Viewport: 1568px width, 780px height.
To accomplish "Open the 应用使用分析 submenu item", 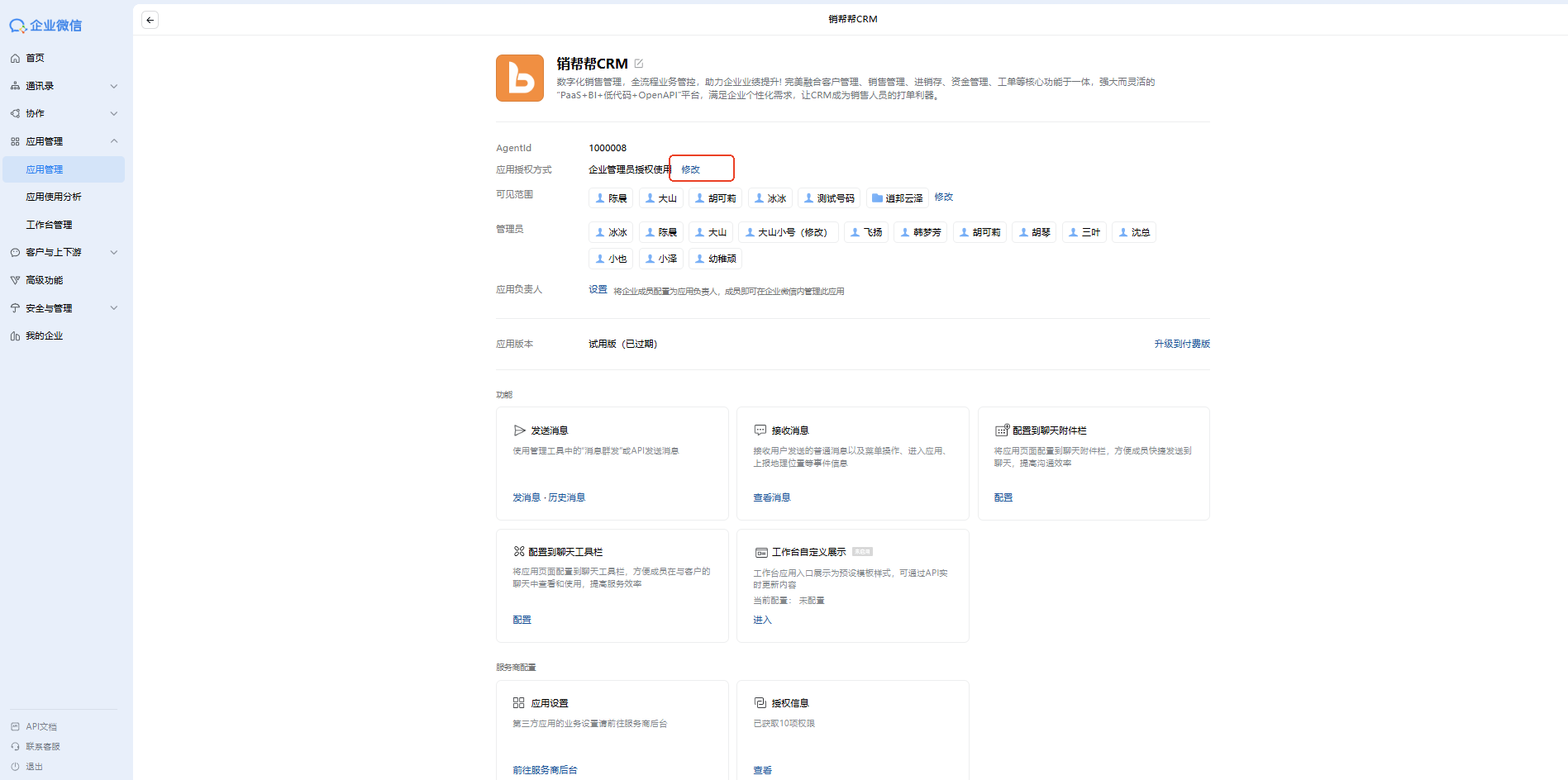I will click(x=54, y=197).
